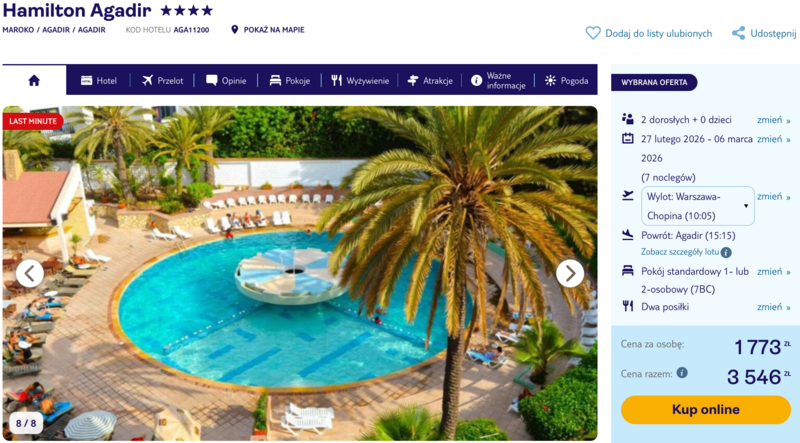Show the previous photo with left arrow
The image size is (800, 443).
pos(30,274)
